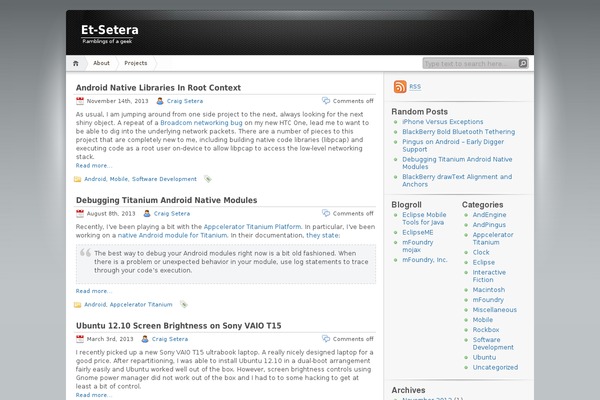This screenshot has height=400, width=600.
Task: Open the Projects menu item
Action: click(x=135, y=63)
